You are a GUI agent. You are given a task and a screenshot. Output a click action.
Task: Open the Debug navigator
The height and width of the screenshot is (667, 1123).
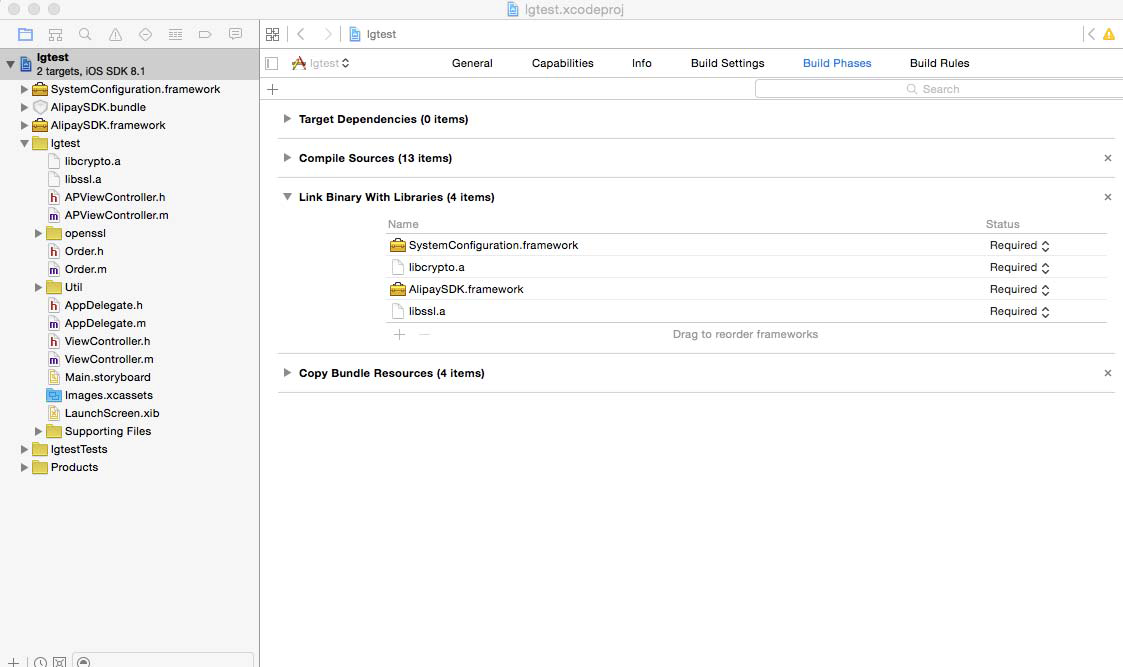tap(175, 34)
